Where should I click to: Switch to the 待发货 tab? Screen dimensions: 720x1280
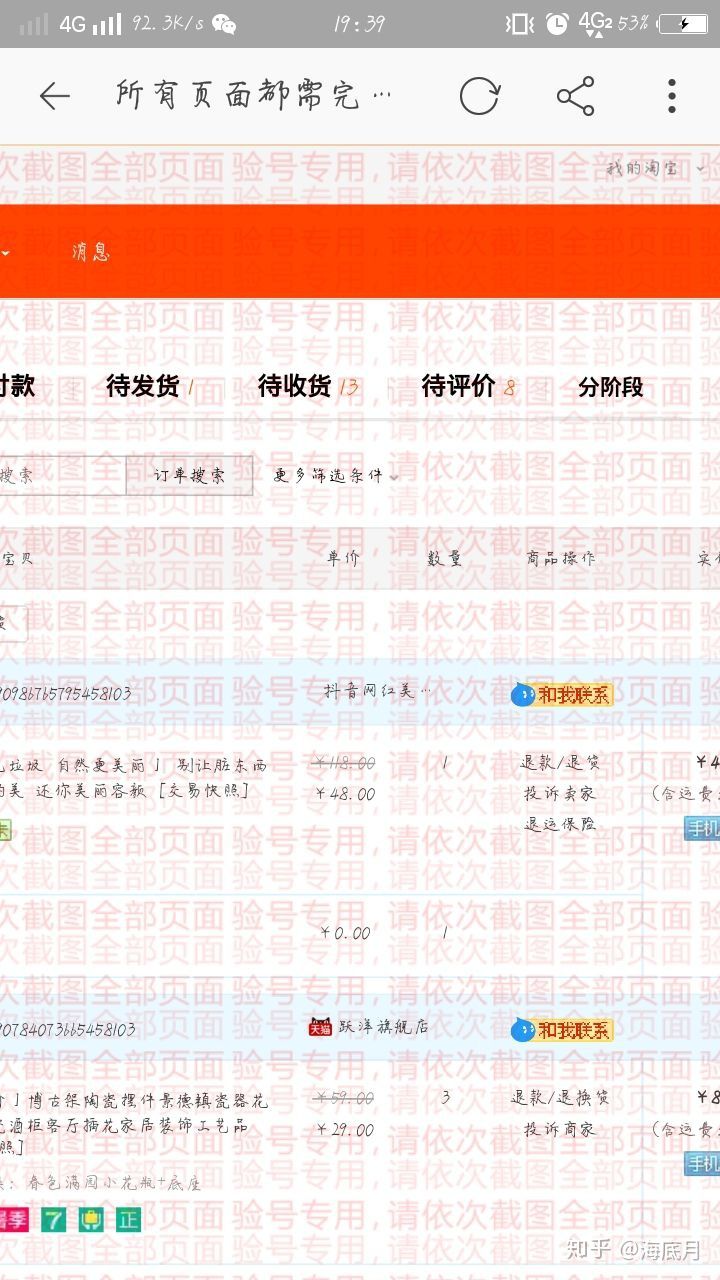point(148,387)
